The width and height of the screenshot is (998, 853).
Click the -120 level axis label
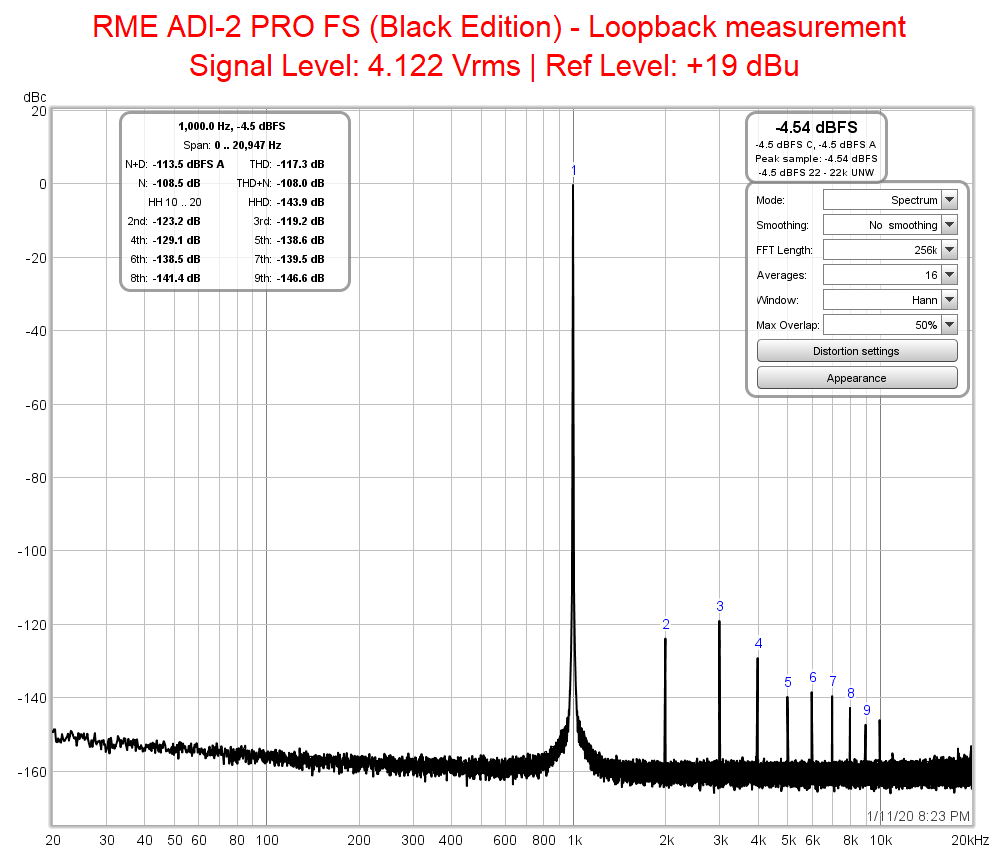tap(32, 625)
